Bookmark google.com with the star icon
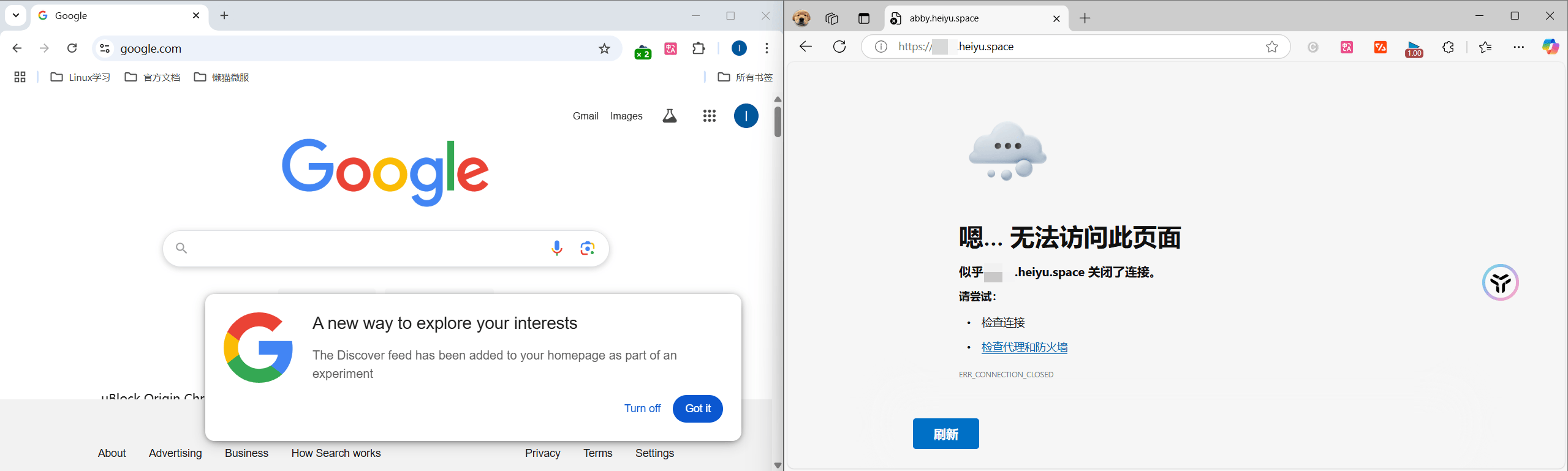The height and width of the screenshot is (471, 1568). 604,48
